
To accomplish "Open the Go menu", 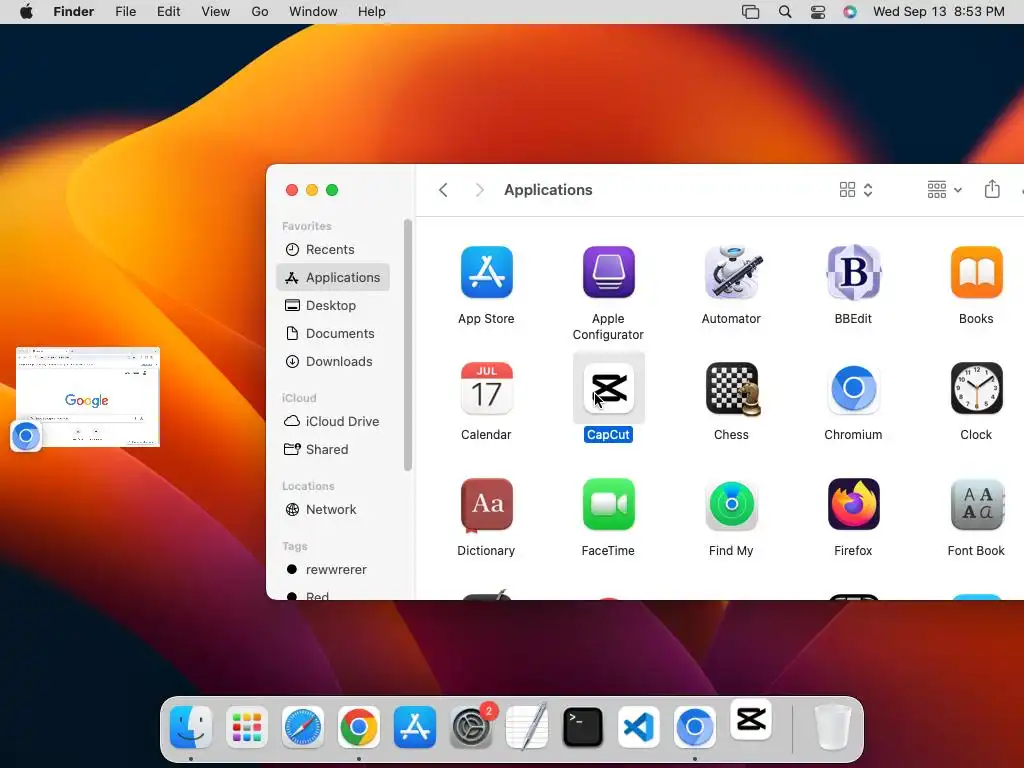I will (x=260, y=12).
